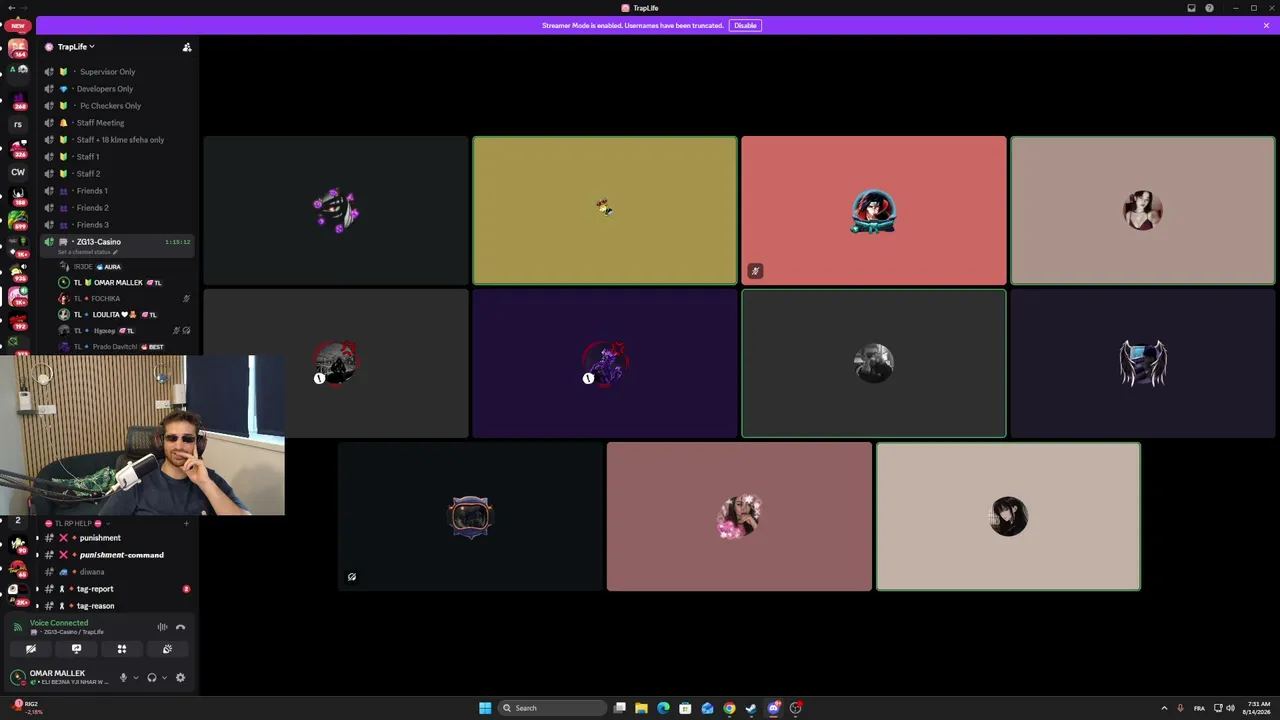Image resolution: width=1280 pixels, height=720 pixels.
Task: Open the server icon with 268 badge
Action: pyautogui.click(x=17, y=100)
